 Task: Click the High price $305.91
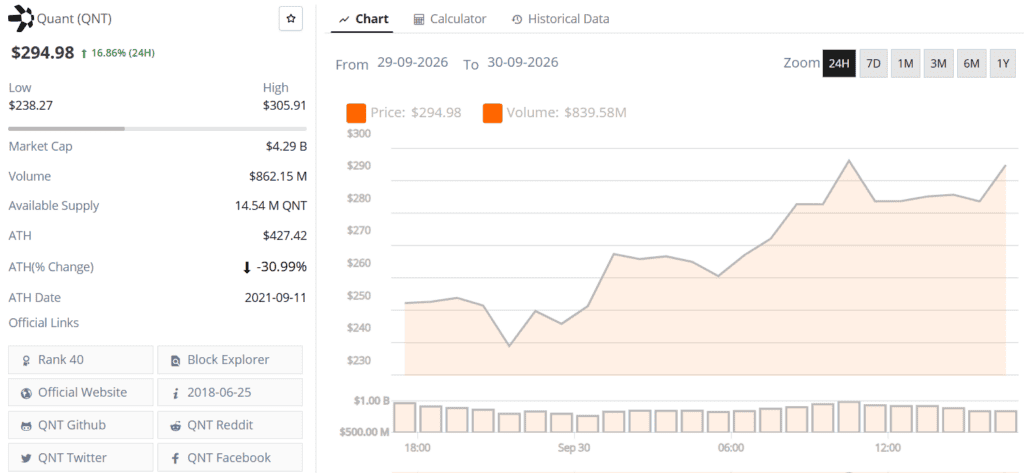point(284,105)
